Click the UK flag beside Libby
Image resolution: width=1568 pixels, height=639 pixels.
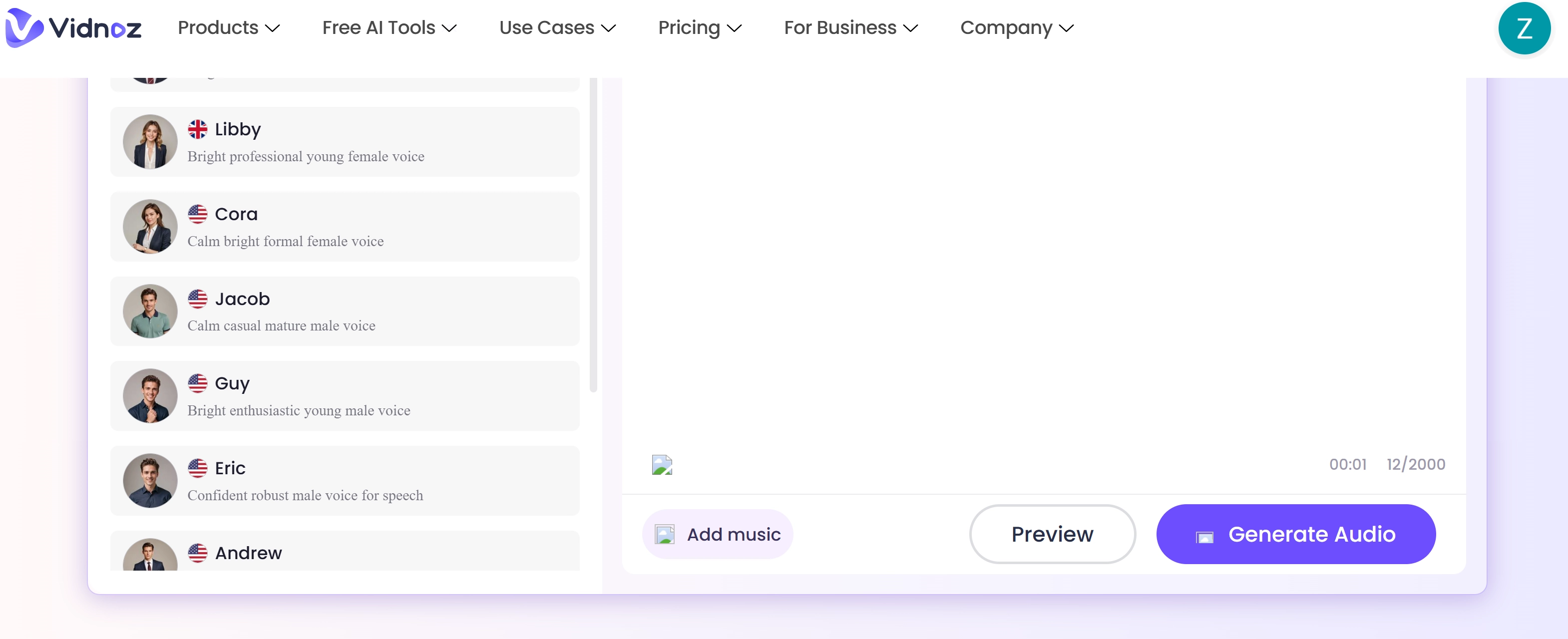(x=197, y=128)
